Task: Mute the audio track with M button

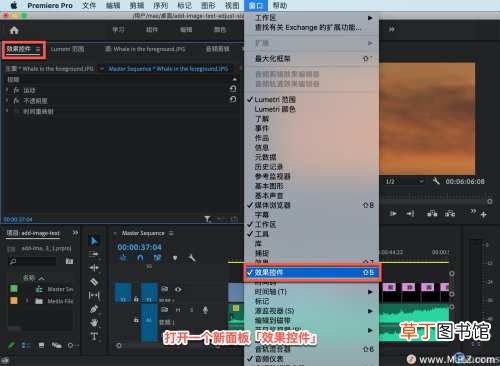Action: click(x=178, y=310)
